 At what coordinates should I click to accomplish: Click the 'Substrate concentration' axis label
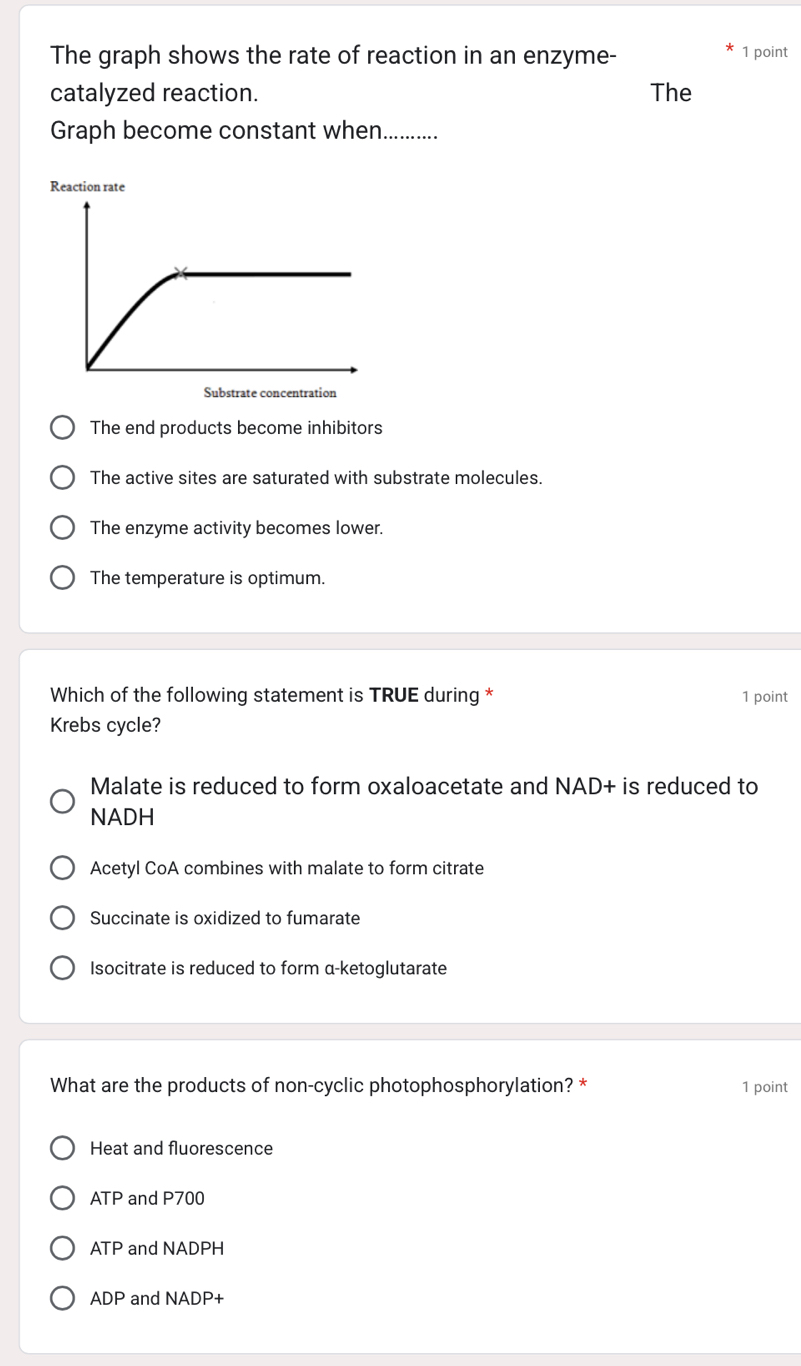coord(270,393)
